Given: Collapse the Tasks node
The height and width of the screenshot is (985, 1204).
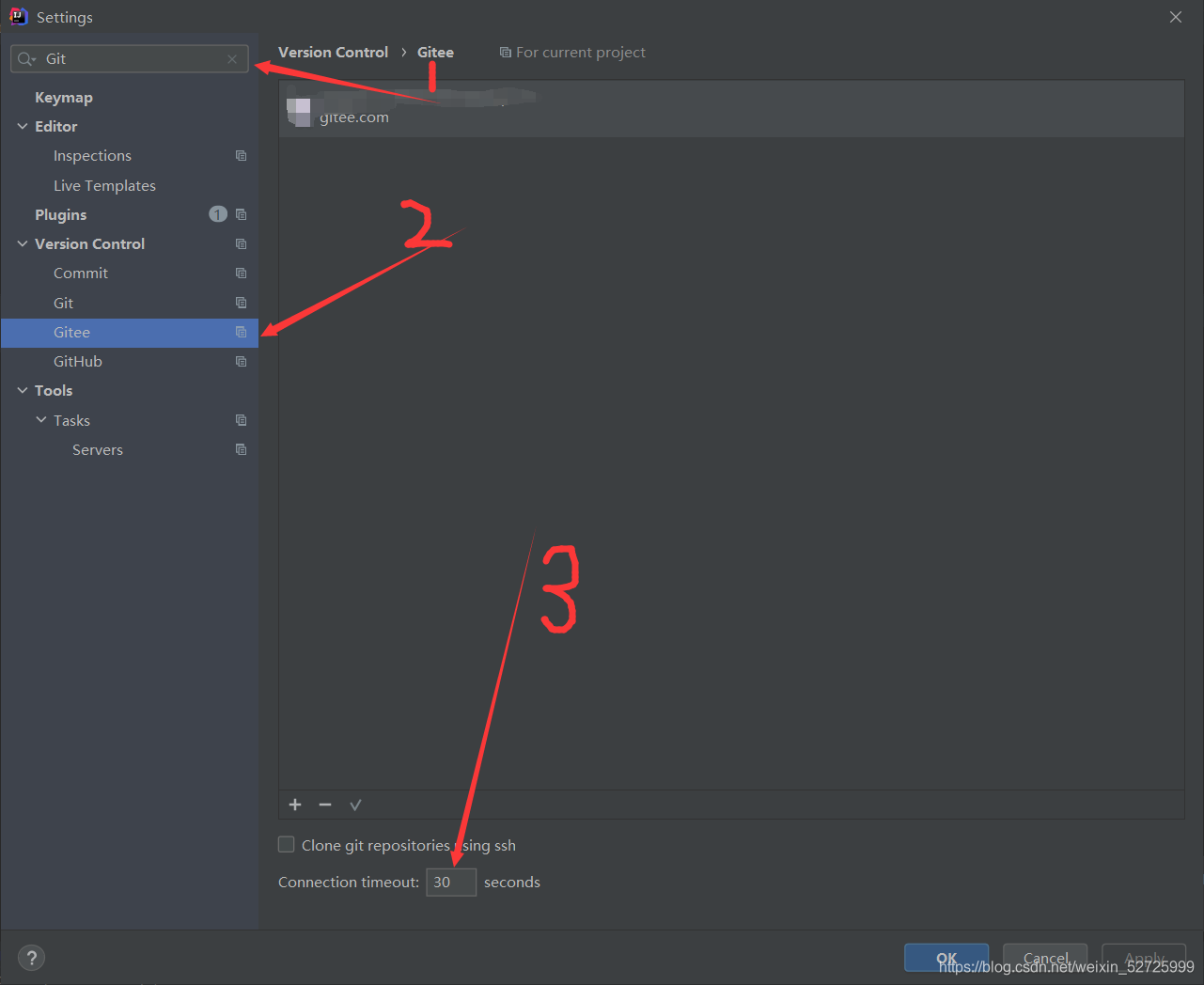Looking at the screenshot, I should pyautogui.click(x=41, y=420).
